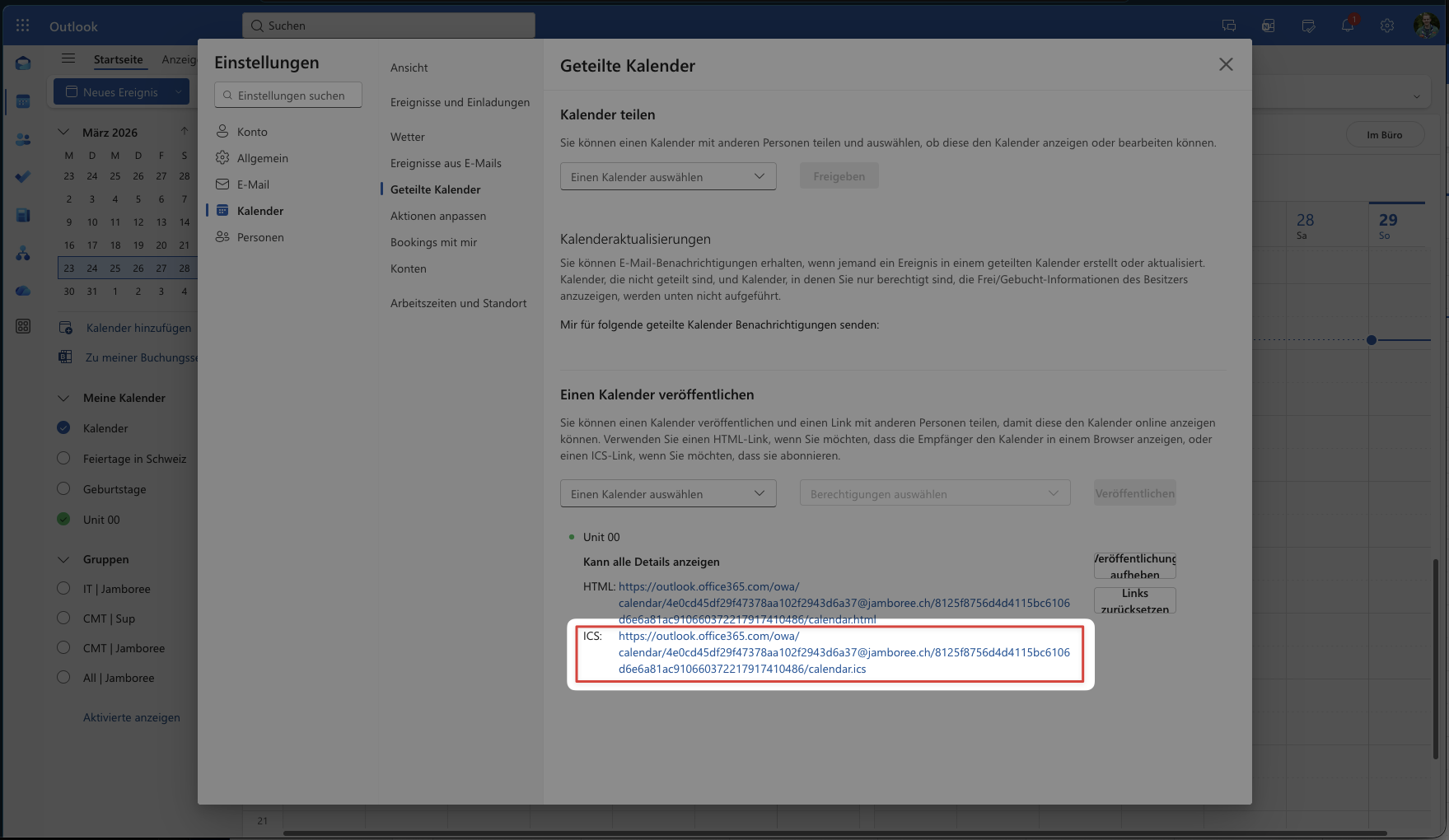1449x840 pixels.
Task: Select Ereignisse und Einladungen settings item
Action: (460, 102)
